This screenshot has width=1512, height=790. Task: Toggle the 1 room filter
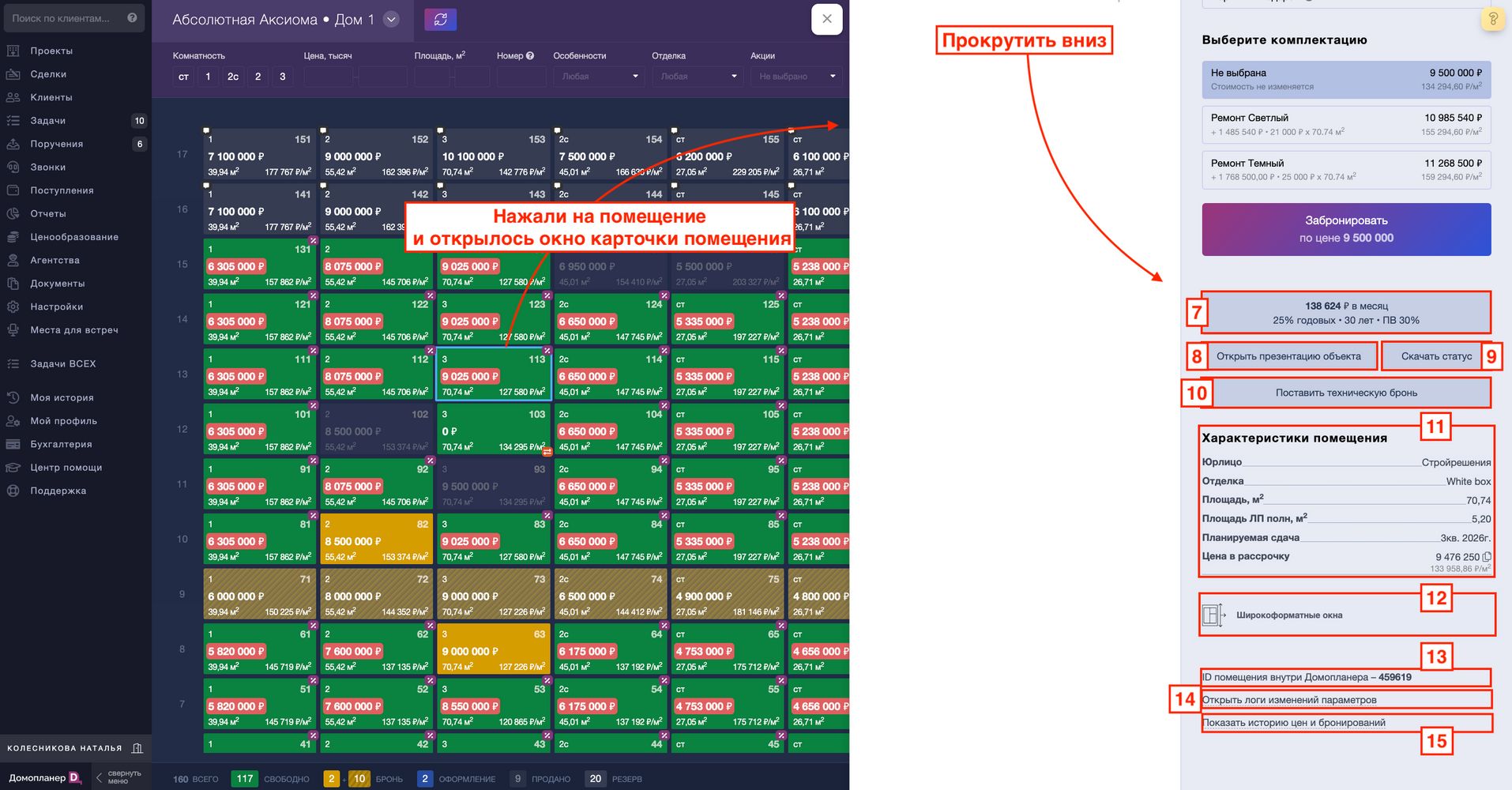(x=208, y=77)
